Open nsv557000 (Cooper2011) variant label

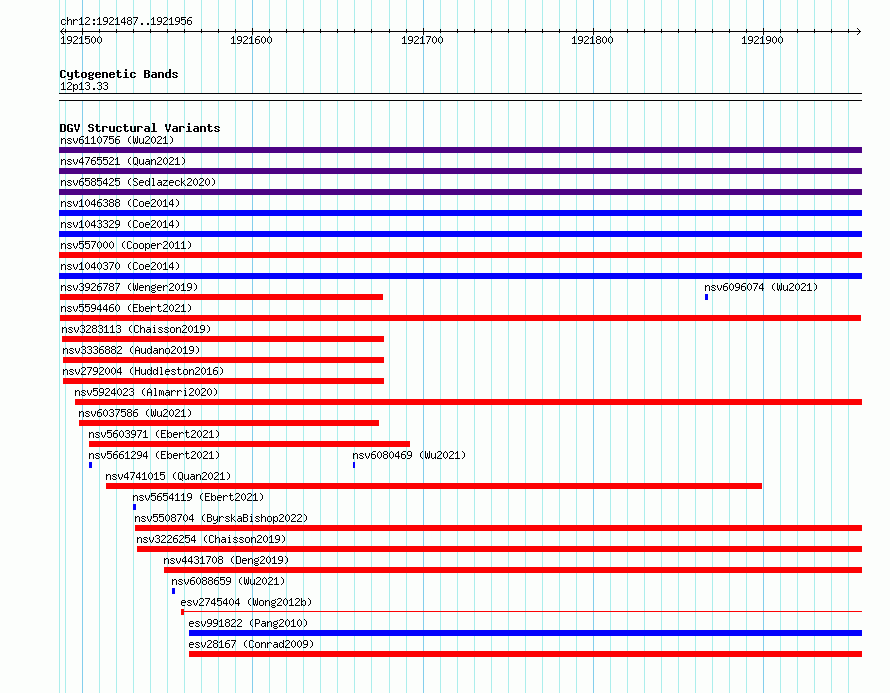[126, 245]
